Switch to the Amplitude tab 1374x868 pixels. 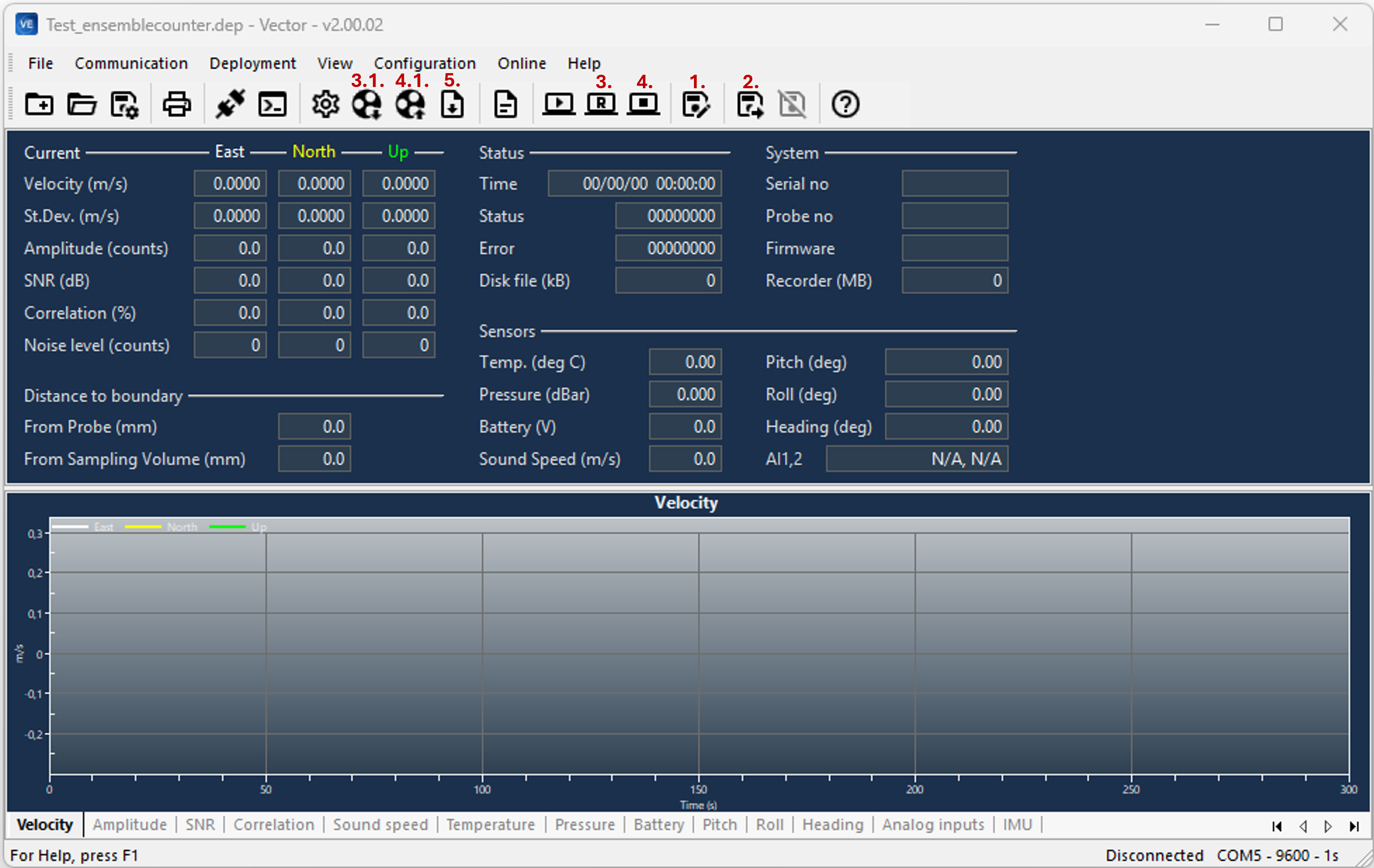click(130, 825)
